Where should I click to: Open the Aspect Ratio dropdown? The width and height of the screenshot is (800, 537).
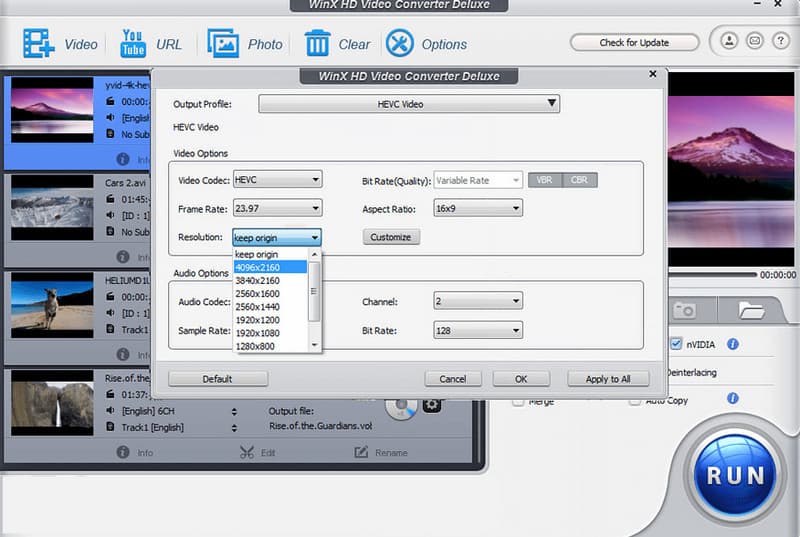point(478,208)
